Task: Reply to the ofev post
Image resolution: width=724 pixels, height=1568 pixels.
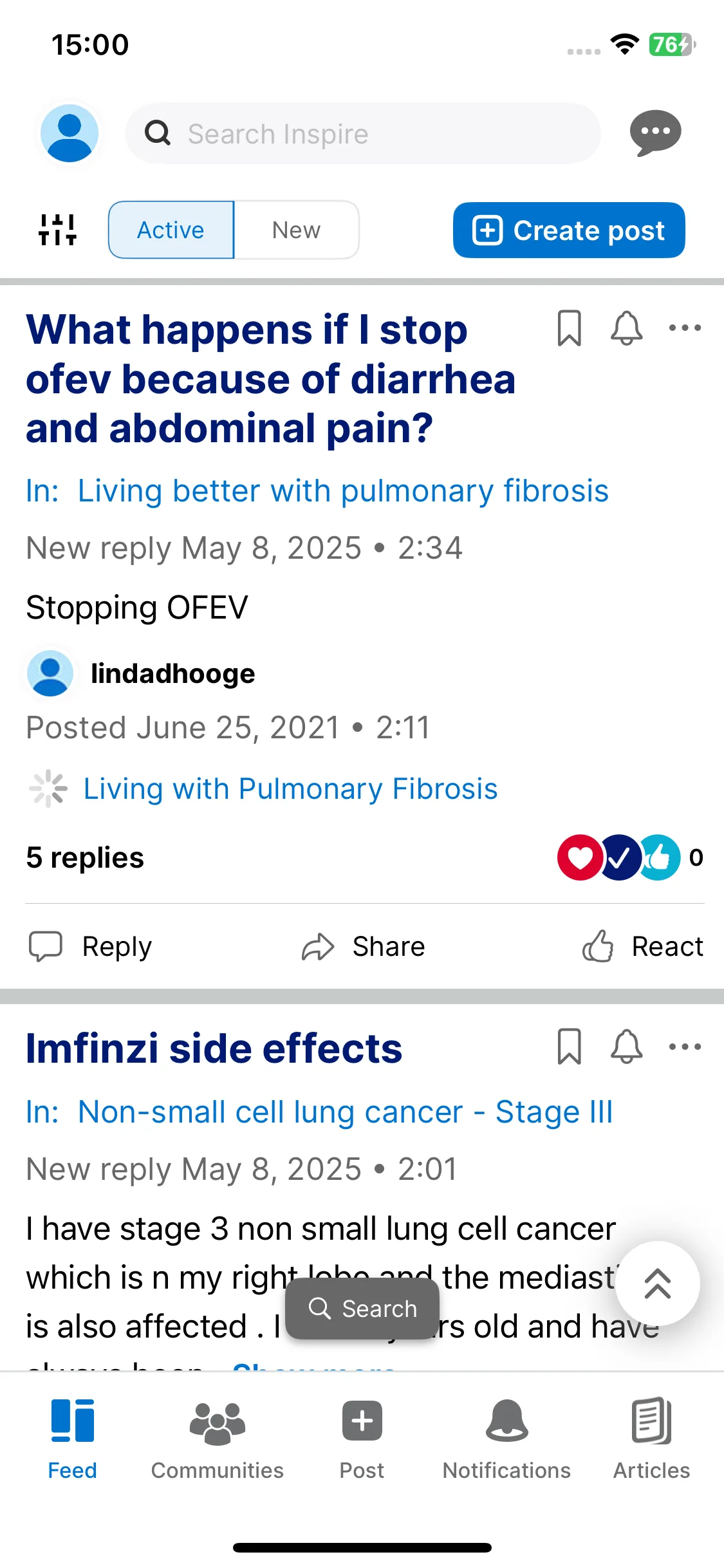Action: click(x=90, y=946)
